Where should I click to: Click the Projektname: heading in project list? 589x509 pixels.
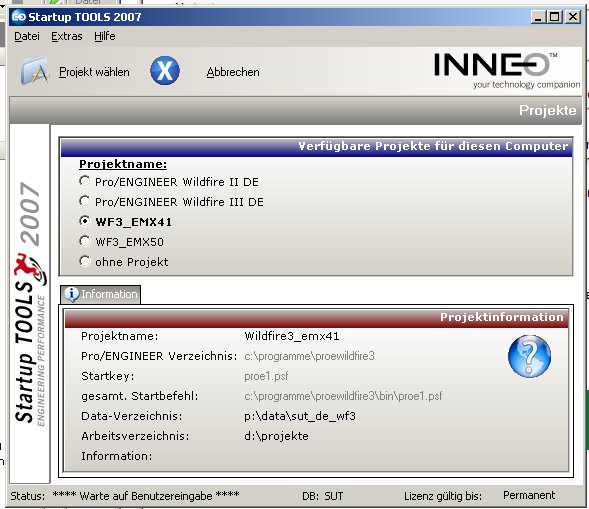[x=123, y=164]
